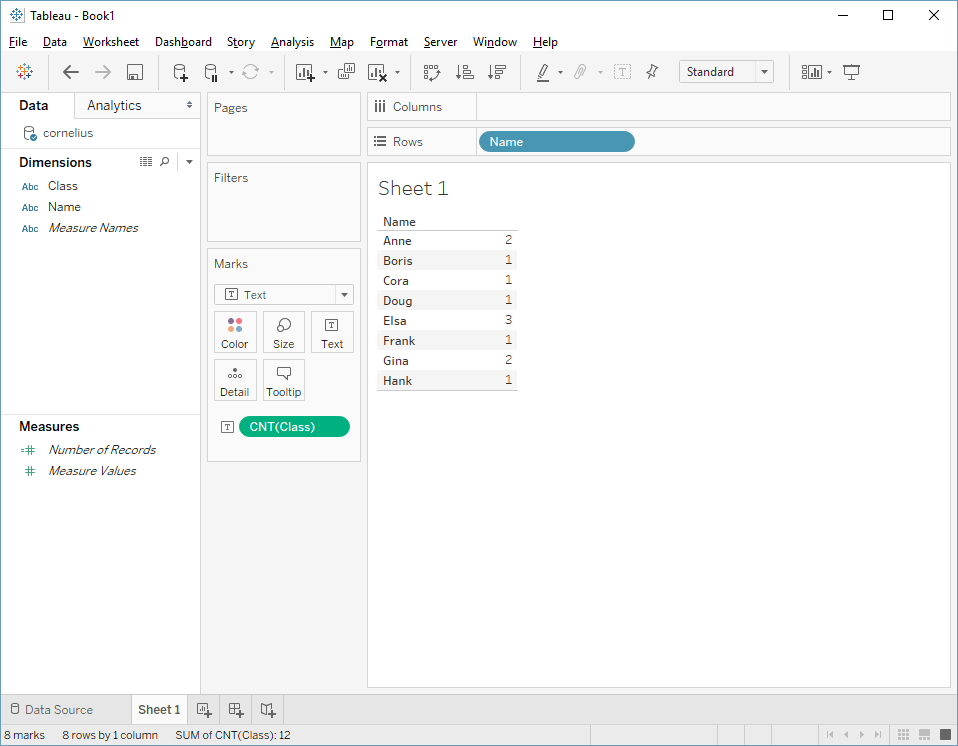958x746 pixels.
Task: Switch to the Analytics tab
Action: click(x=114, y=105)
